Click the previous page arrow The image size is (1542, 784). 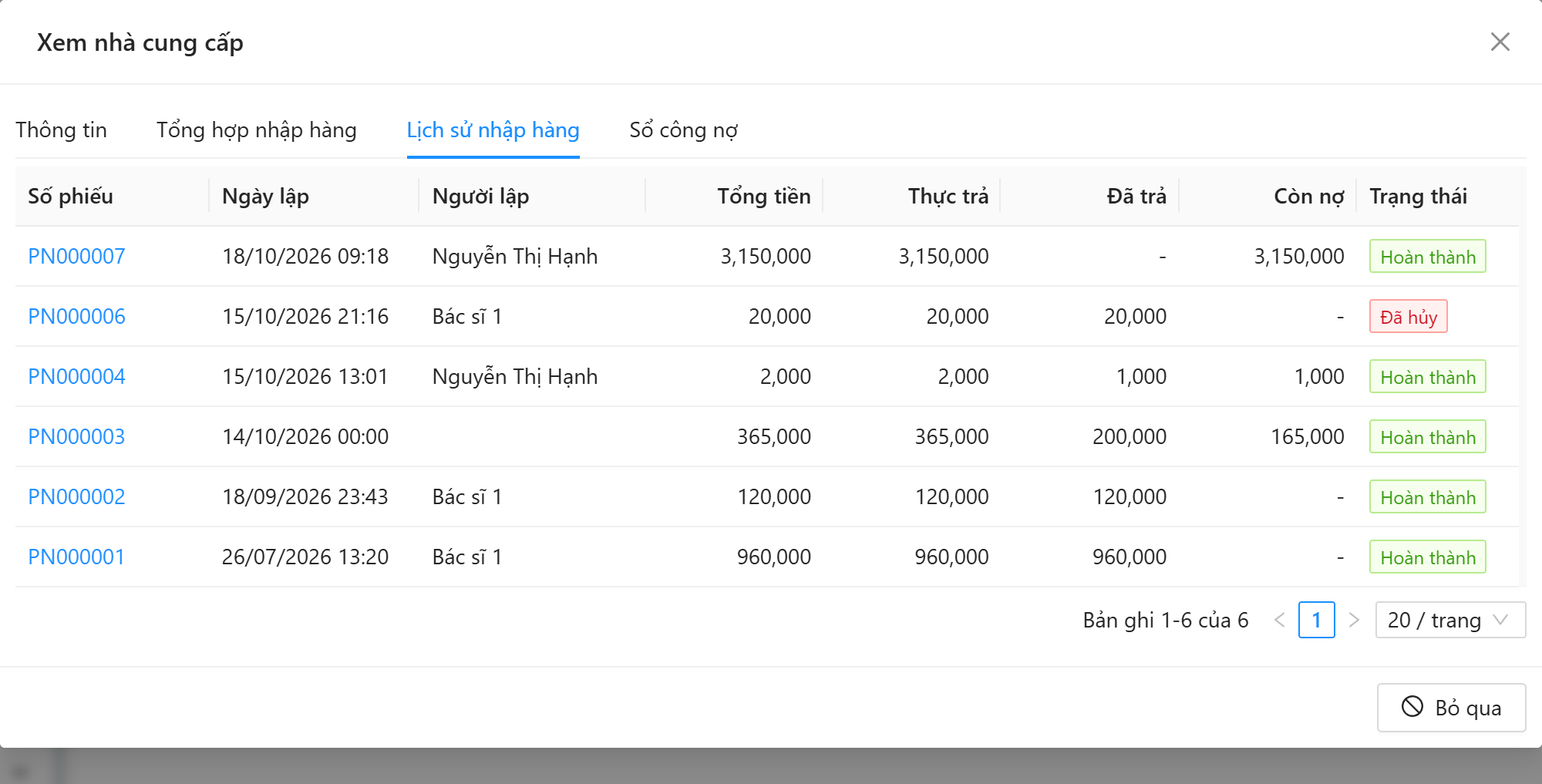pos(1280,620)
